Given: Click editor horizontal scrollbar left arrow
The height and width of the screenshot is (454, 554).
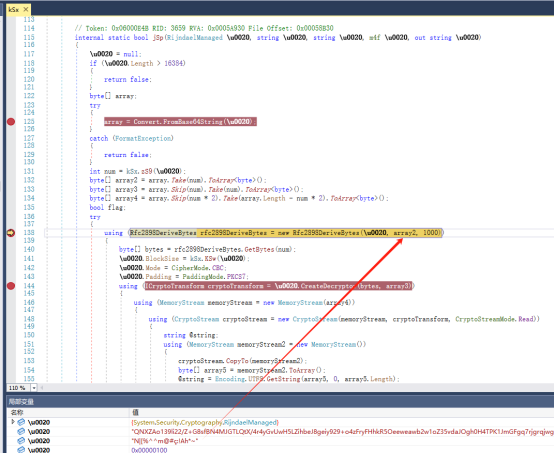Looking at the screenshot, I should (x=42, y=388).
